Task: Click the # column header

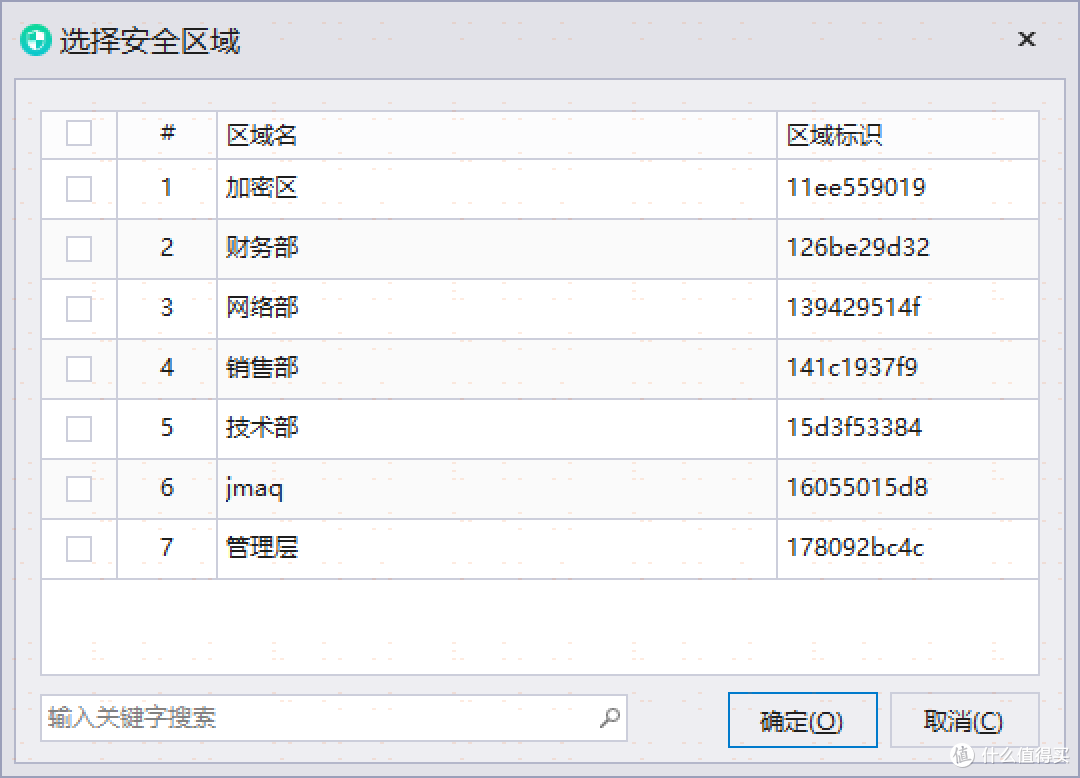Action: pos(167,135)
